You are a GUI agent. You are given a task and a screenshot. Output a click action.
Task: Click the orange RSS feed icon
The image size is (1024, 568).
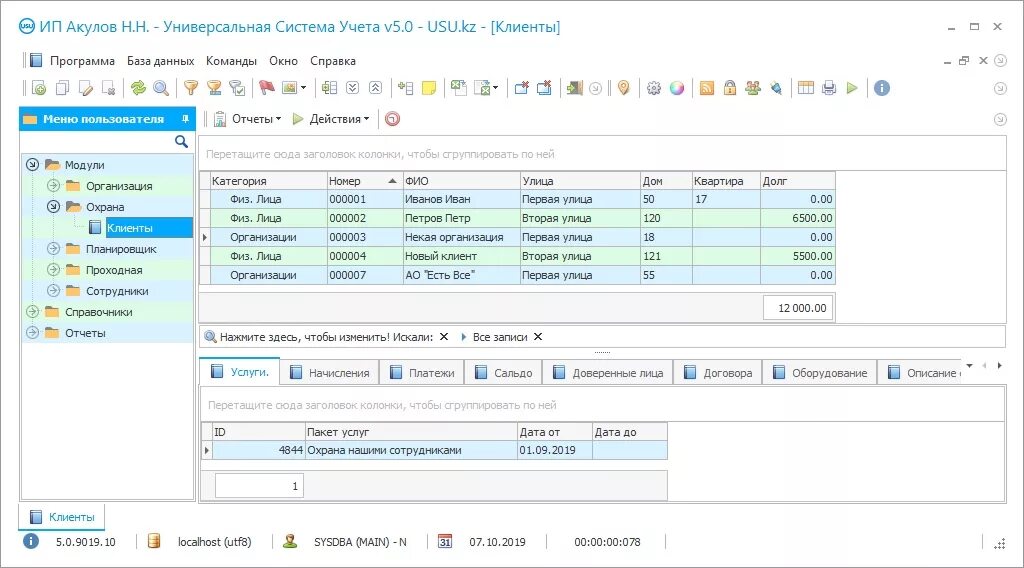707,88
